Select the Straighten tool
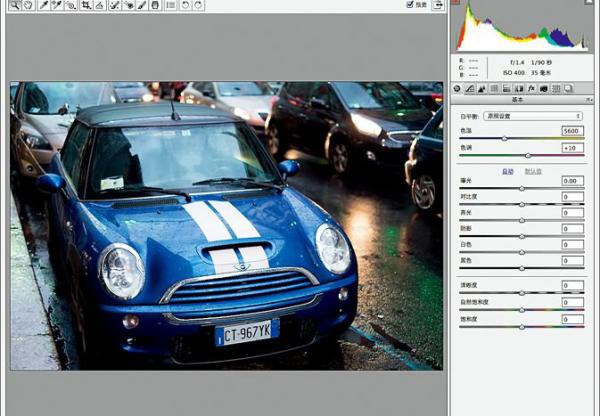The image size is (600, 416). coord(100,5)
